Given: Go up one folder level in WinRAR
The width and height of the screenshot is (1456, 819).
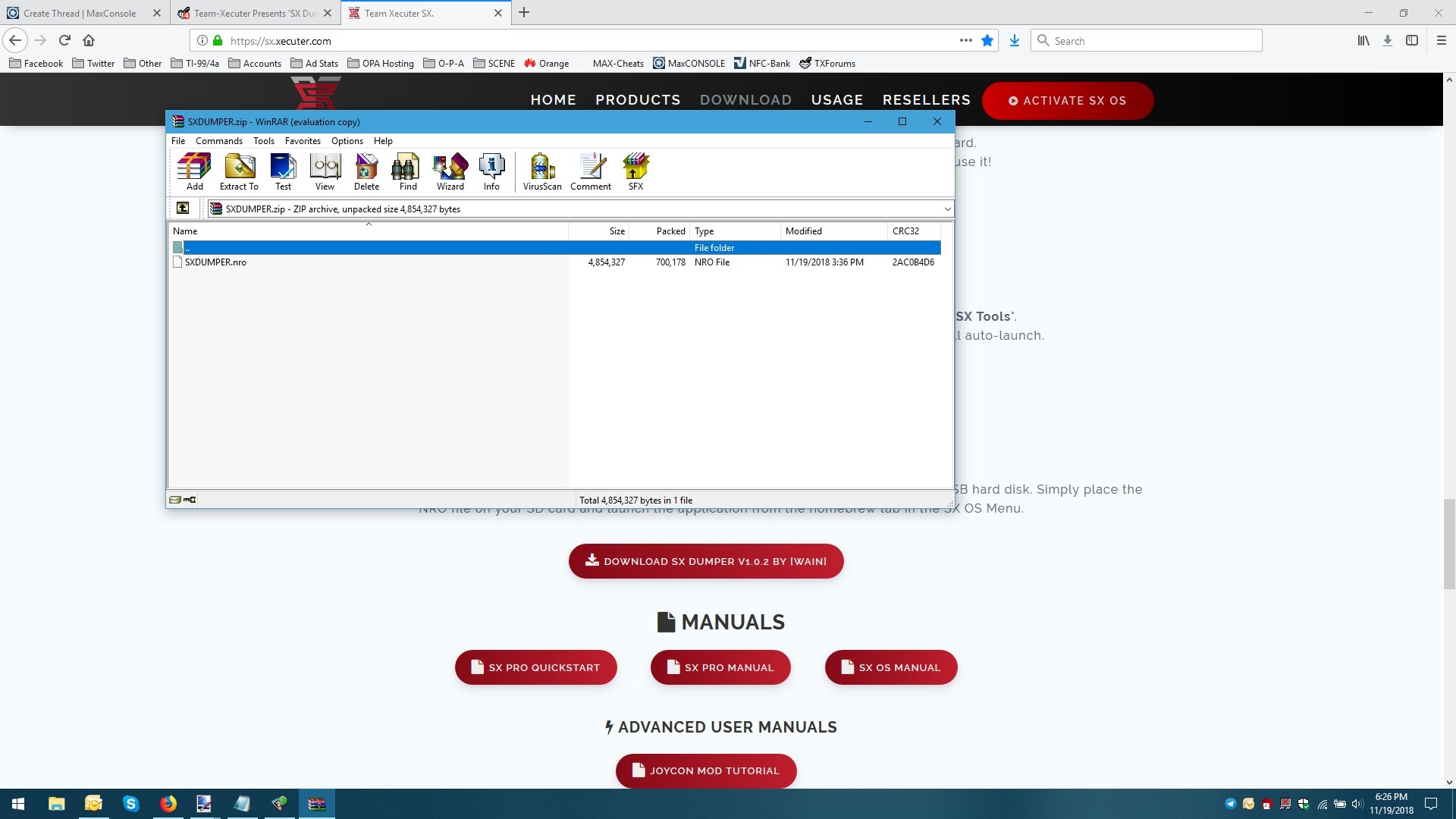Looking at the screenshot, I should coord(183,209).
